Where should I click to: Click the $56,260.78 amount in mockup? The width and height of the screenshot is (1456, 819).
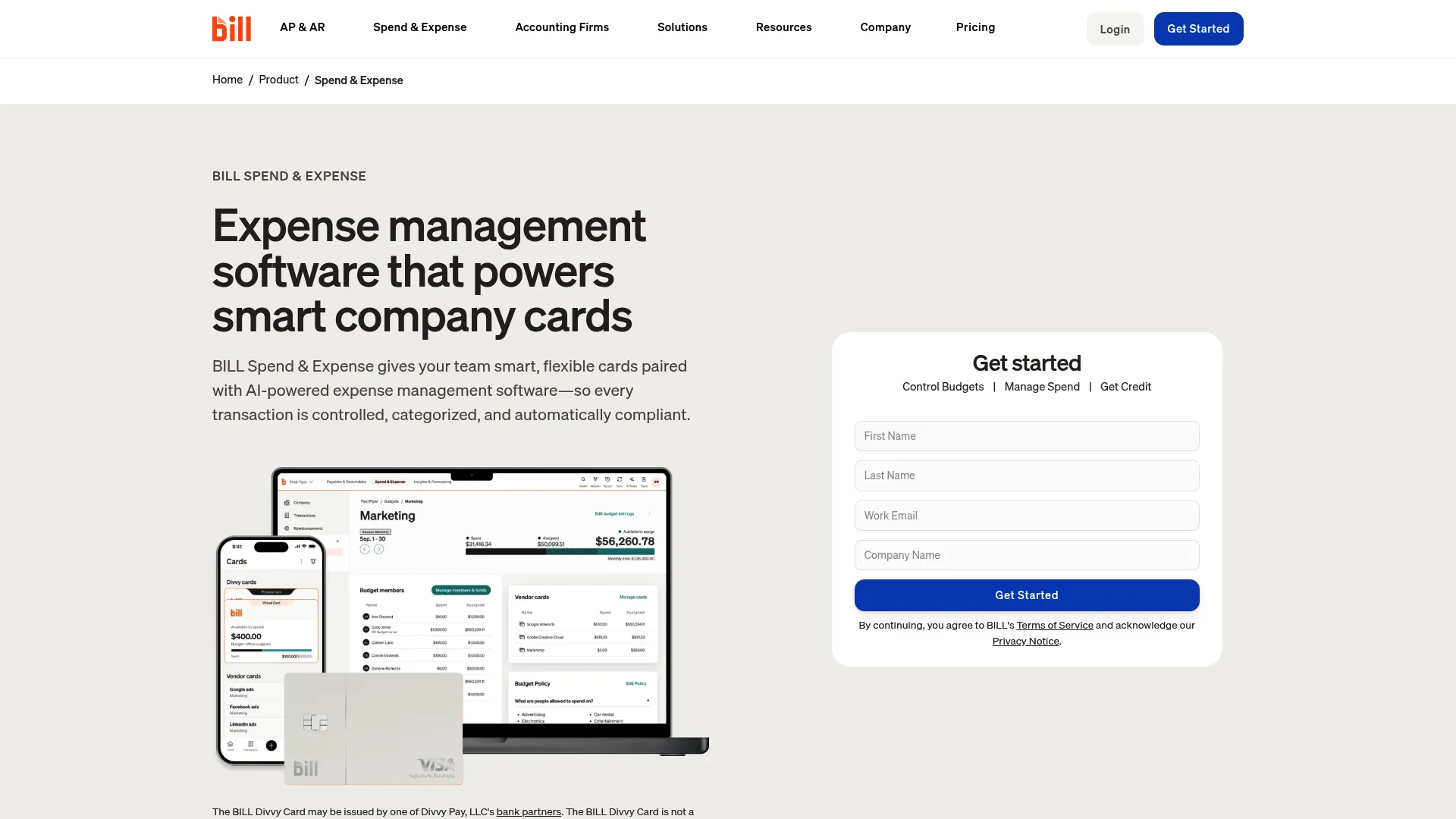click(624, 541)
